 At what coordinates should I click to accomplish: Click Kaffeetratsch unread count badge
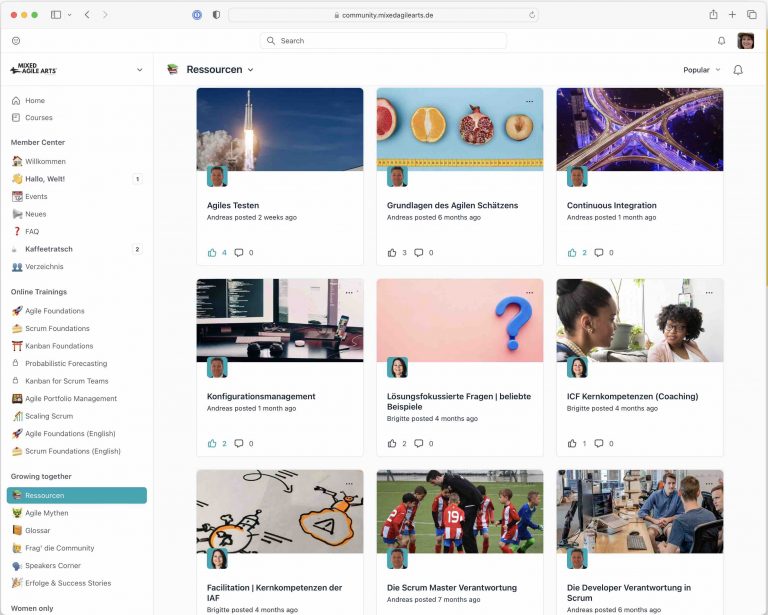137,249
